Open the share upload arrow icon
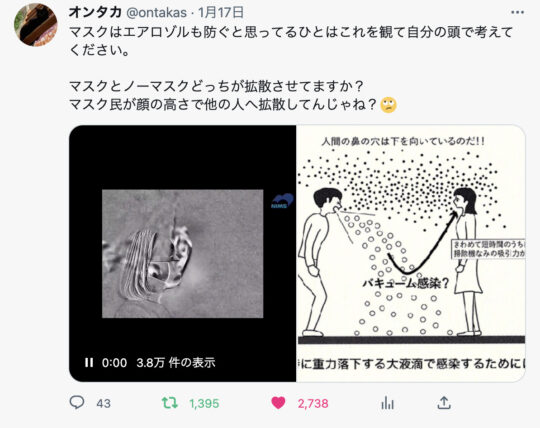This screenshot has height=428, width=540. point(444,402)
